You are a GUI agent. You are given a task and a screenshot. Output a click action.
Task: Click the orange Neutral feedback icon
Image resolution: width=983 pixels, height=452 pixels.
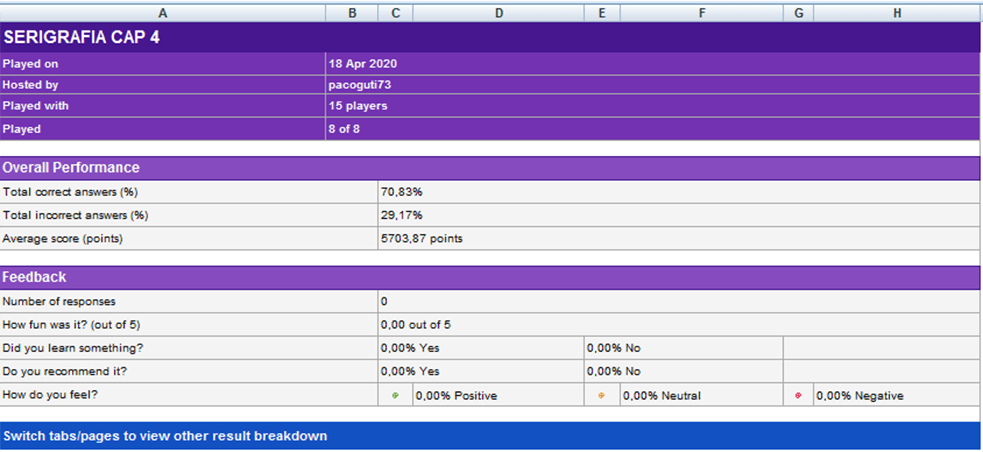(601, 396)
